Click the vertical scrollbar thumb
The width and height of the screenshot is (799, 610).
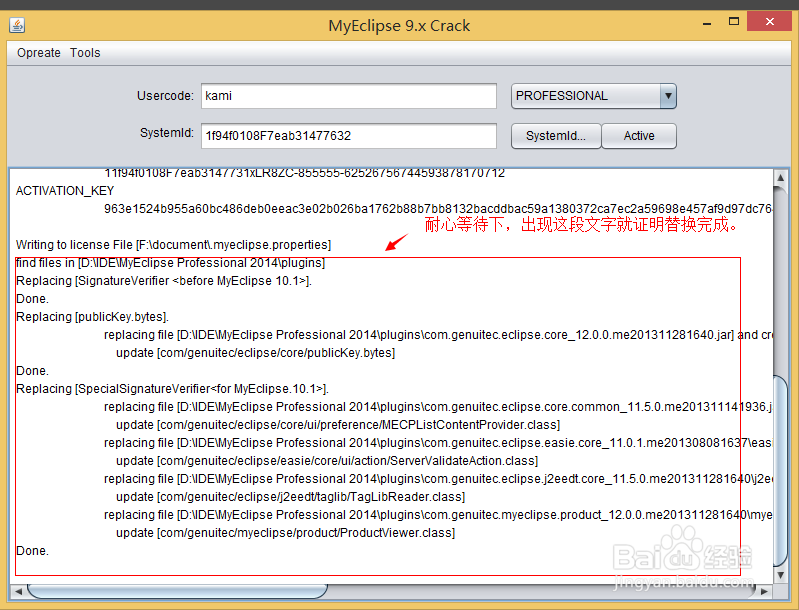click(781, 471)
